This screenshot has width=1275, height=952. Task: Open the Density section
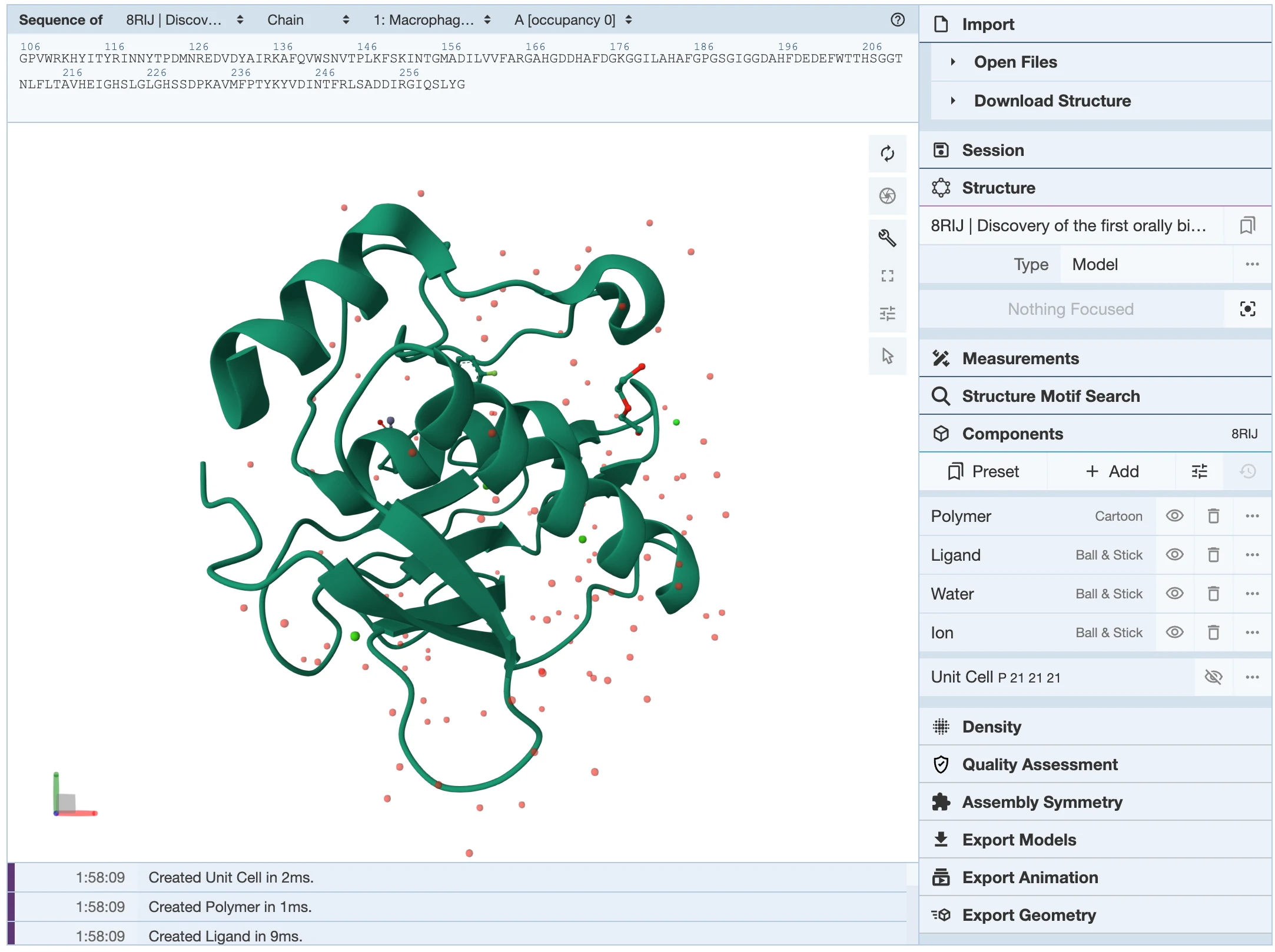click(x=1095, y=727)
